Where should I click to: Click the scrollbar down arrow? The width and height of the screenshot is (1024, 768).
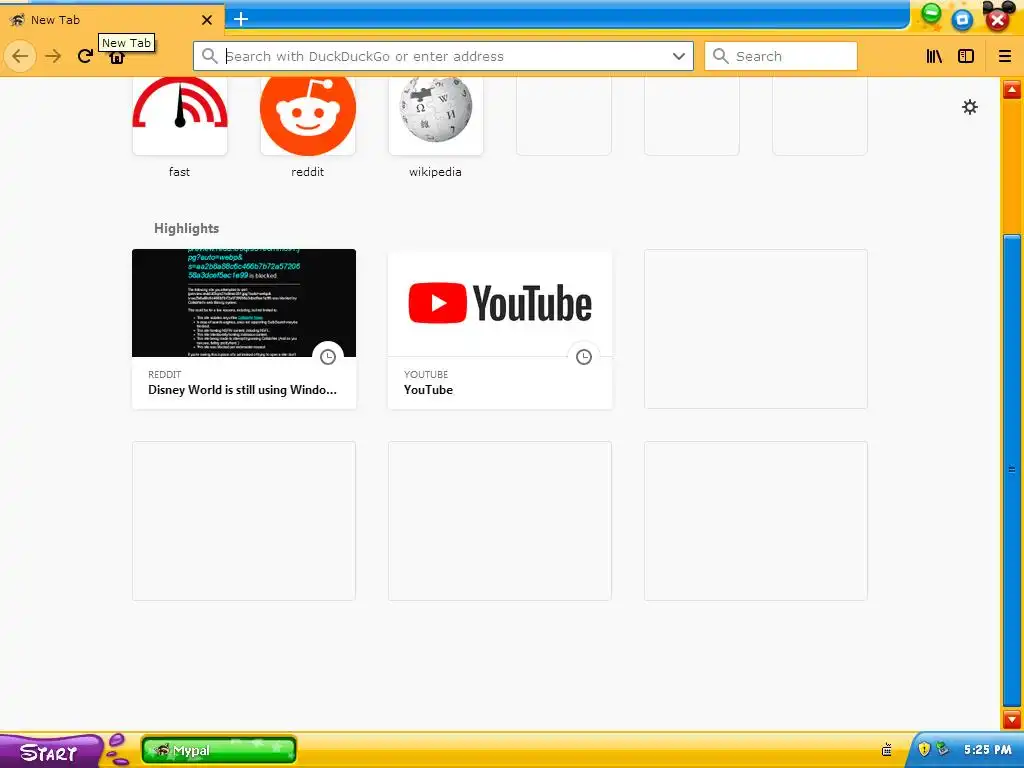pos(1012,720)
